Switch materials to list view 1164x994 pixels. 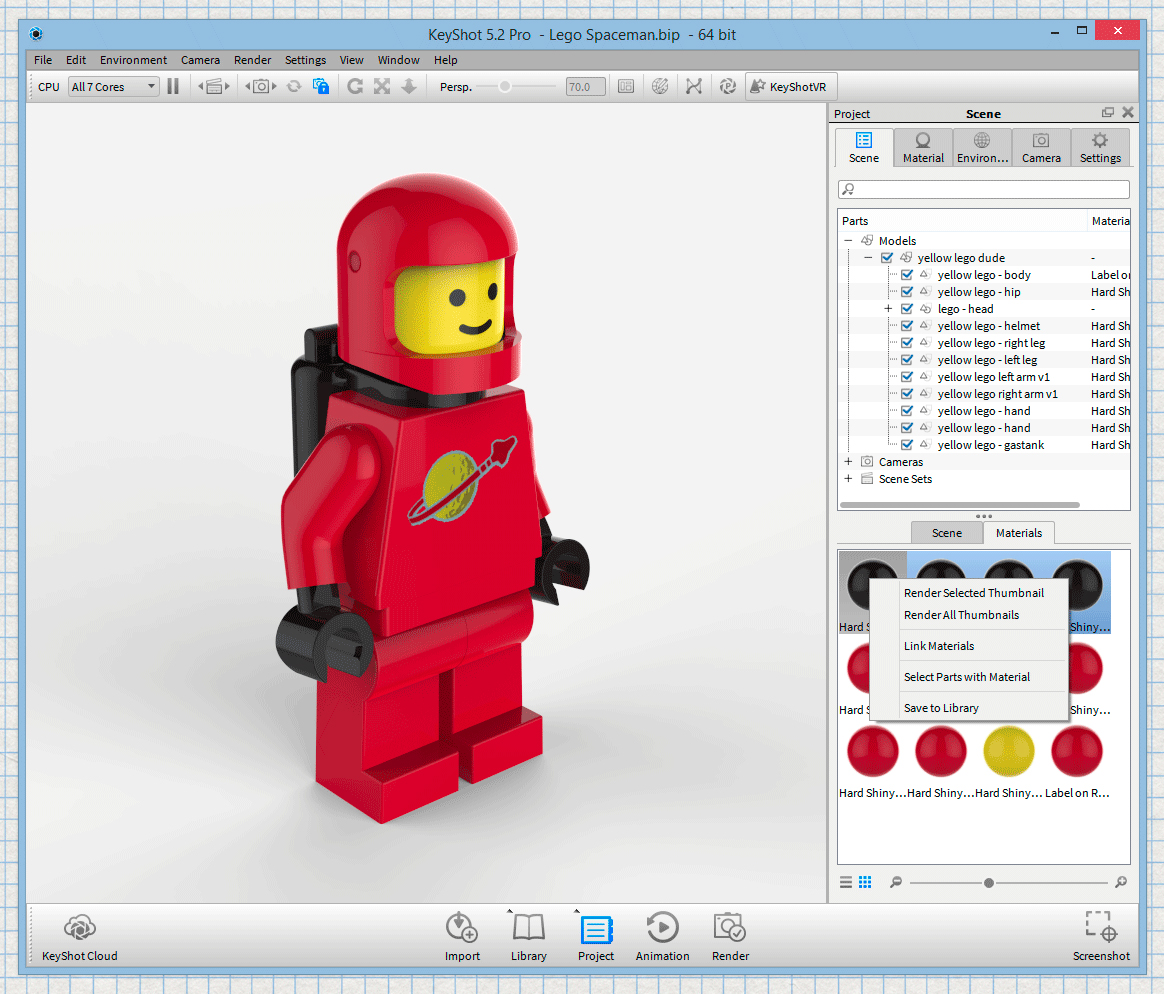pos(846,882)
